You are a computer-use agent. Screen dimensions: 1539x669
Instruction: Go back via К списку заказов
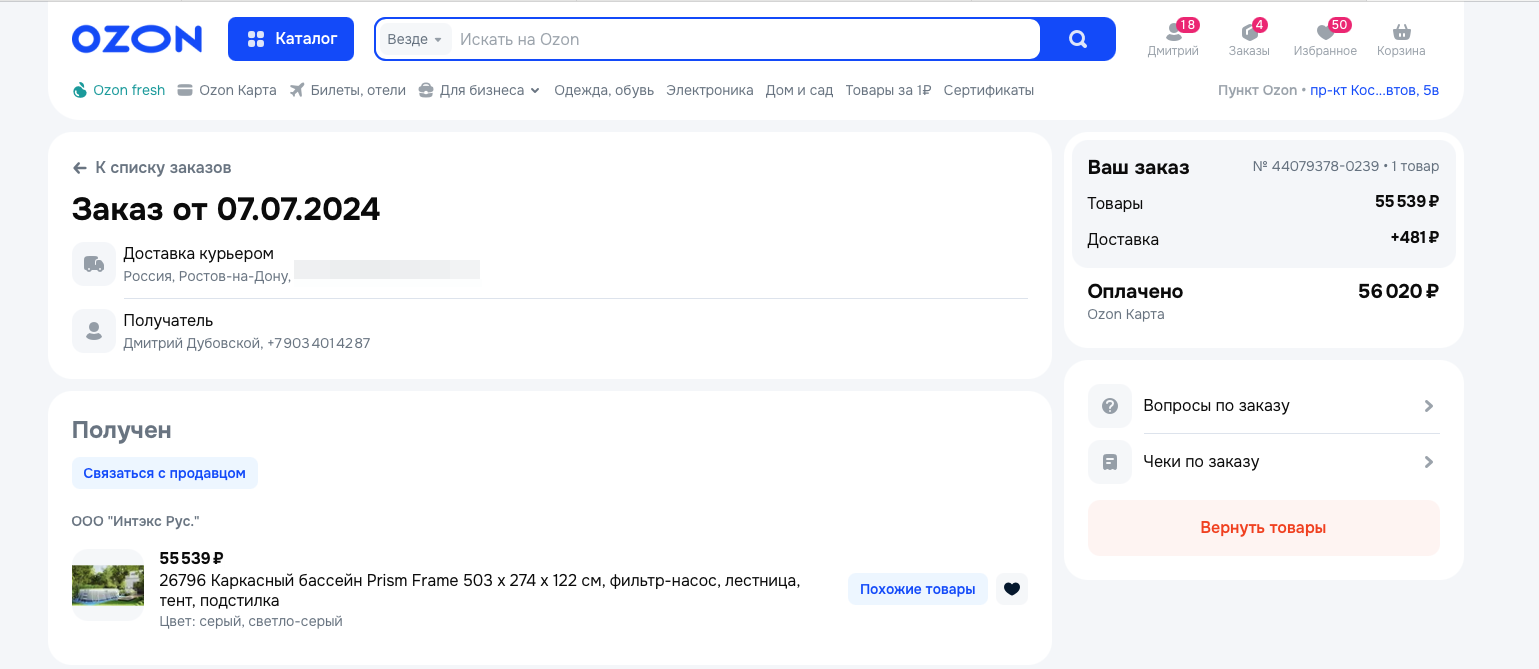[x=152, y=168]
